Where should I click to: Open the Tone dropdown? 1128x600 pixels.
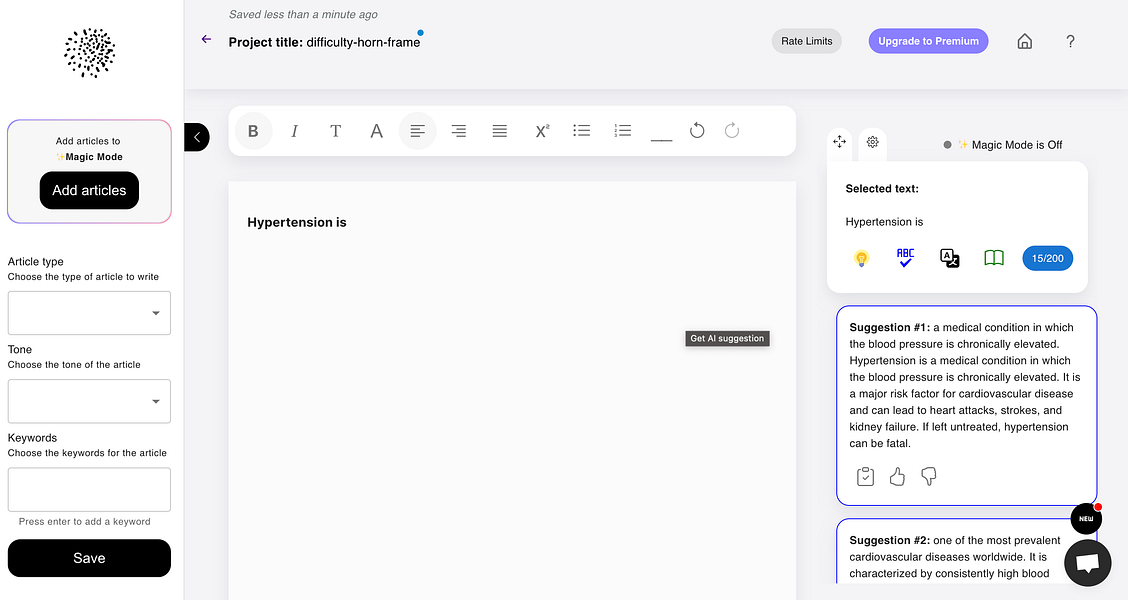coord(89,401)
